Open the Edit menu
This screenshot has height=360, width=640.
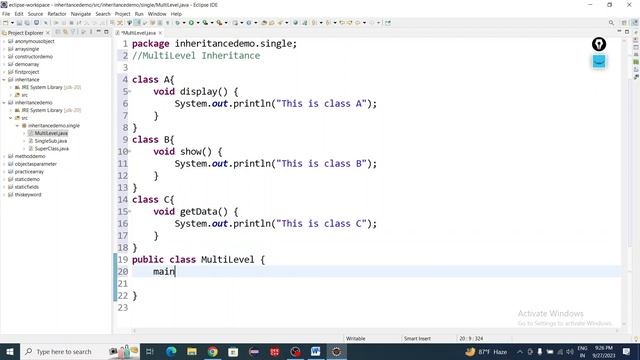coord(19,14)
